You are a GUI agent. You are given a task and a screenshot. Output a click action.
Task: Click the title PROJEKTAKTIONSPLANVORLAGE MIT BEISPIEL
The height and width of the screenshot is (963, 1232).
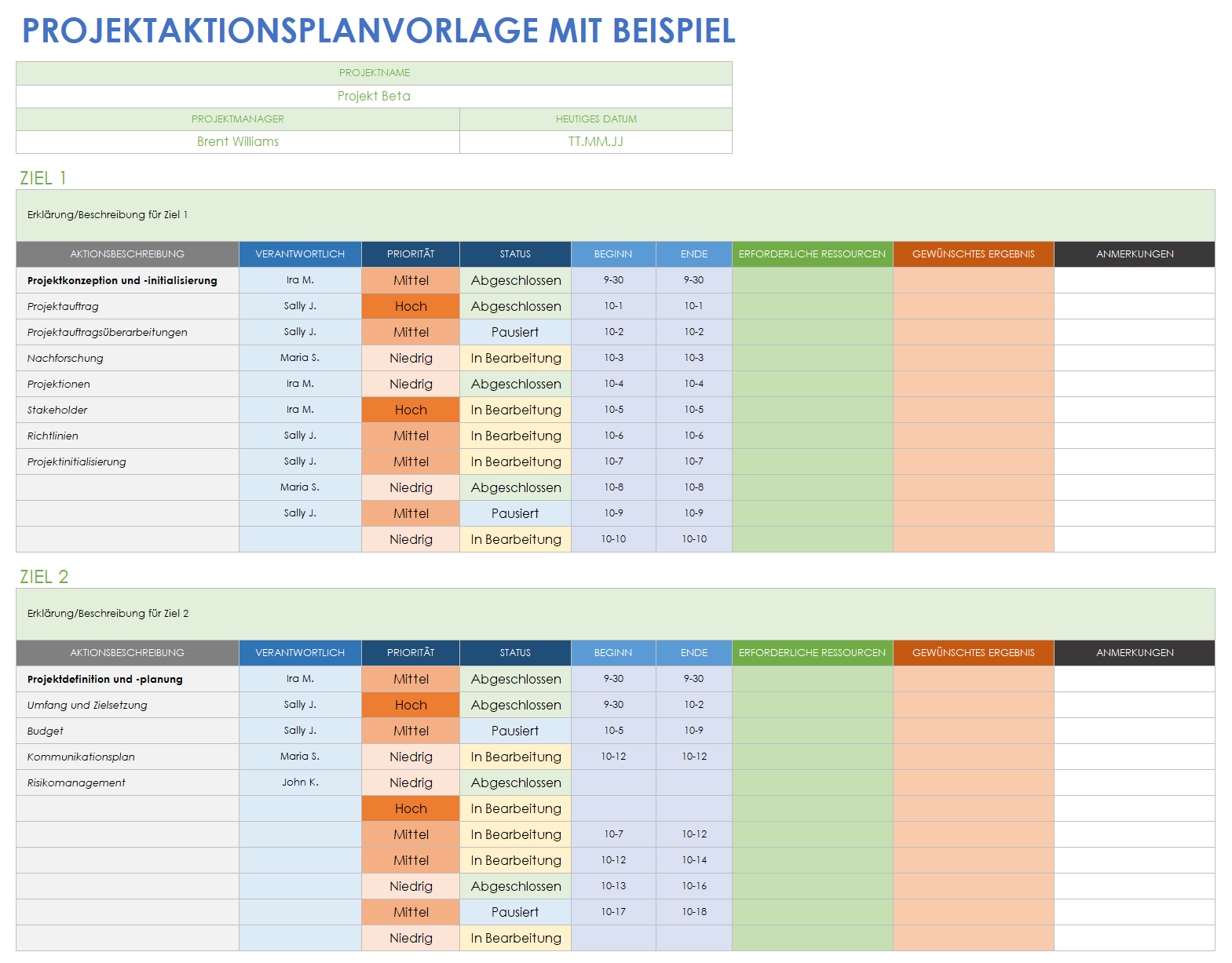(x=378, y=31)
